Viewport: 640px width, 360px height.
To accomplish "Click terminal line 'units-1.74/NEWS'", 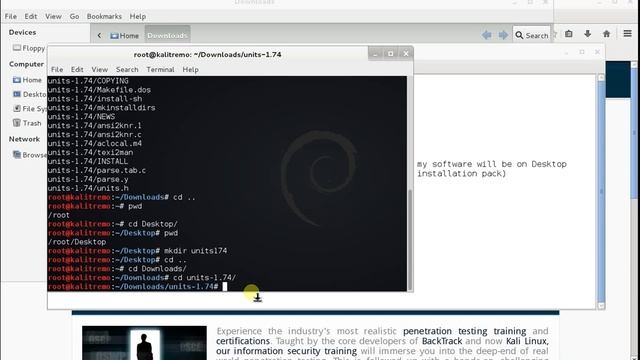I will (81, 117).
